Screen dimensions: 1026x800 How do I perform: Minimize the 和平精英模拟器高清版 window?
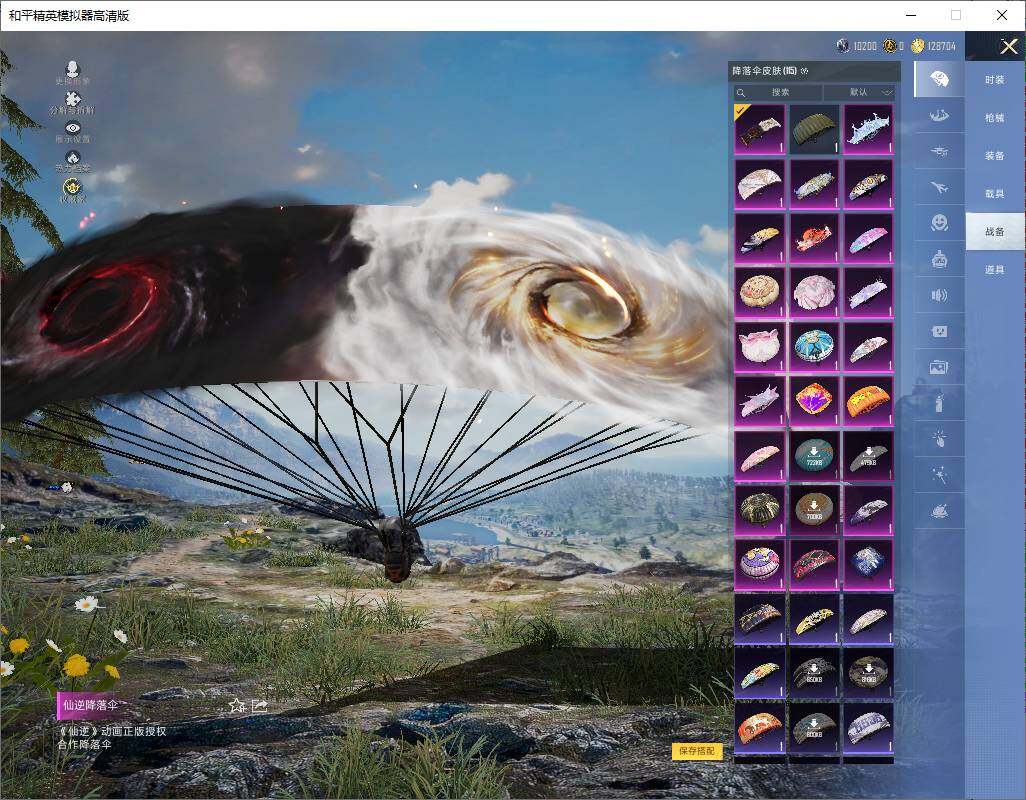point(911,14)
